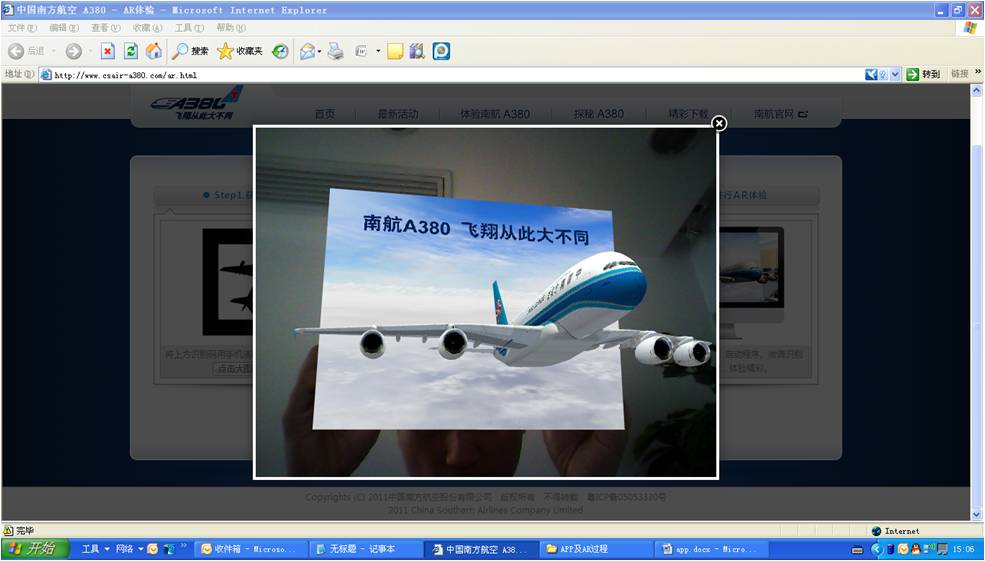Click the 南航官网 navigation link

[x=780, y=114]
